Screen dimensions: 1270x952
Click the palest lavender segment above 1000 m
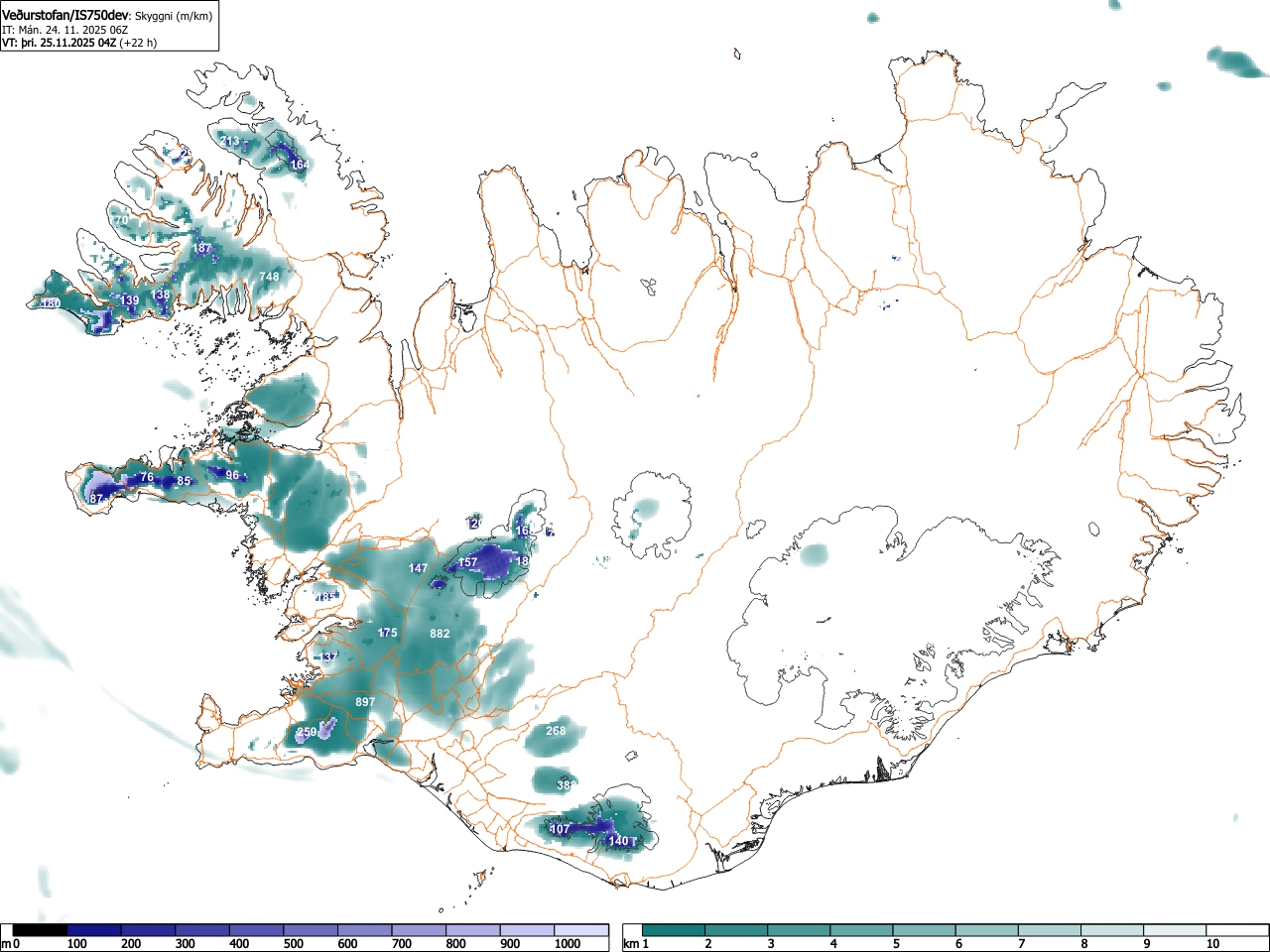click(582, 930)
